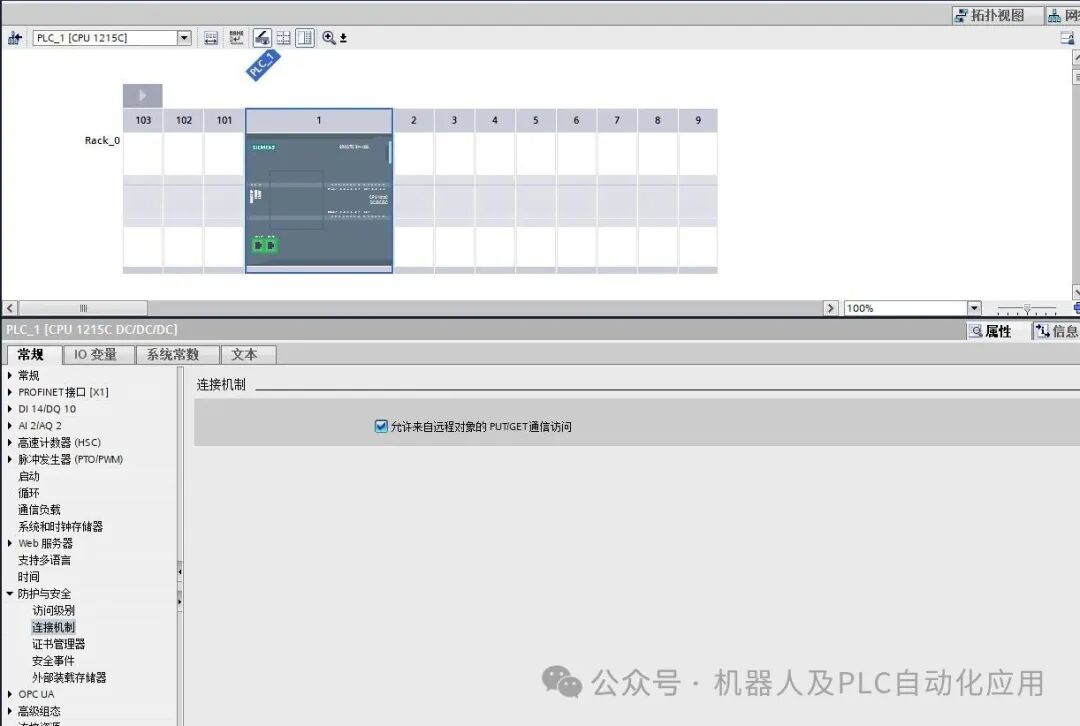This screenshot has height=726, width=1080.
Task: Click slot header 103
Action: [x=143, y=120]
